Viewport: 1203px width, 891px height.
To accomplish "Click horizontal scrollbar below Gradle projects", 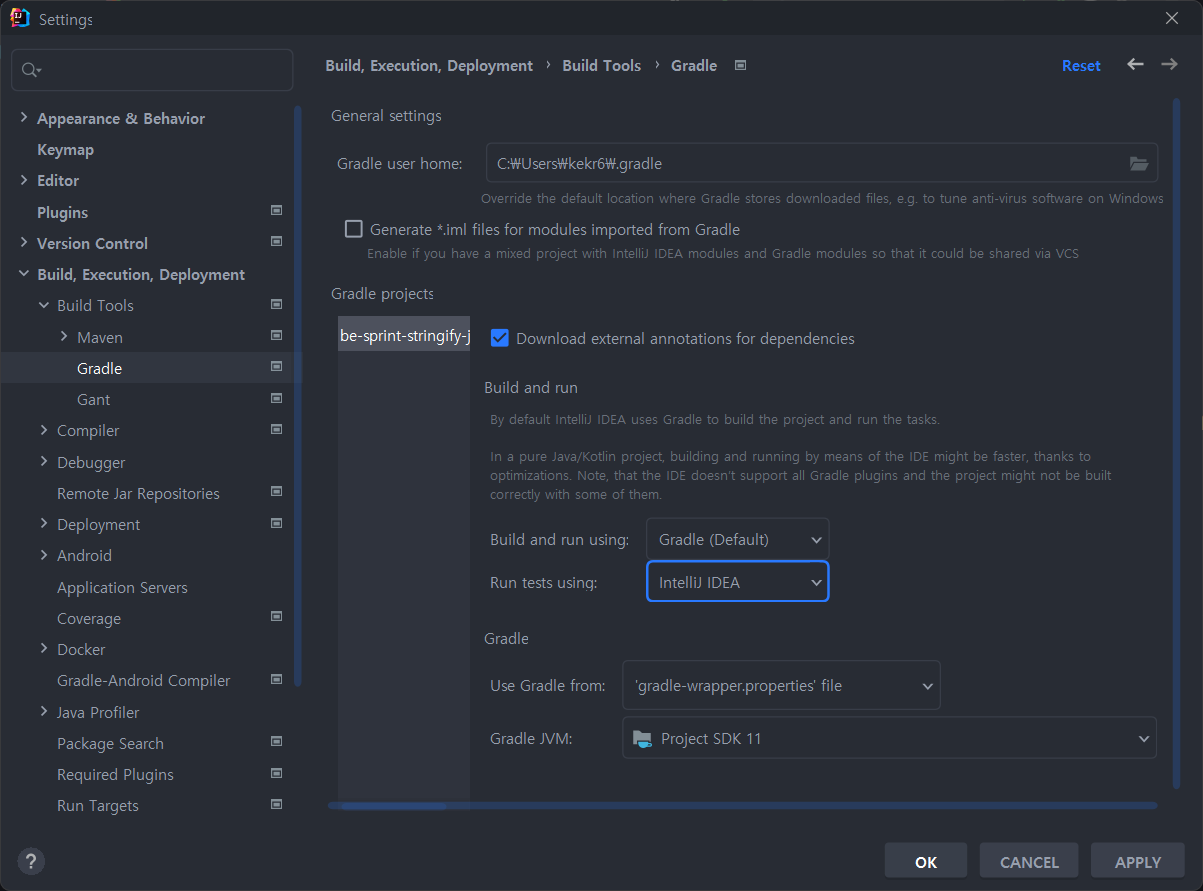I will (x=742, y=805).
